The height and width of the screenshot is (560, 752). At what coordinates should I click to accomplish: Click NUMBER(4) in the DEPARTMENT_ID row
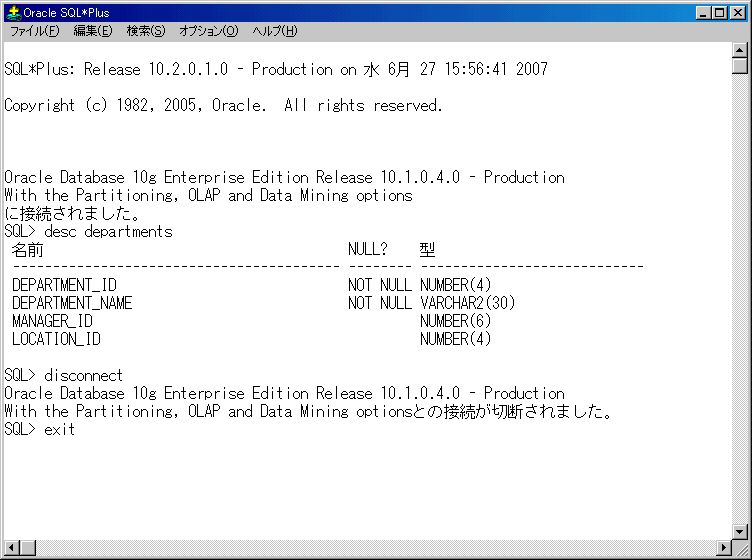pos(456,285)
